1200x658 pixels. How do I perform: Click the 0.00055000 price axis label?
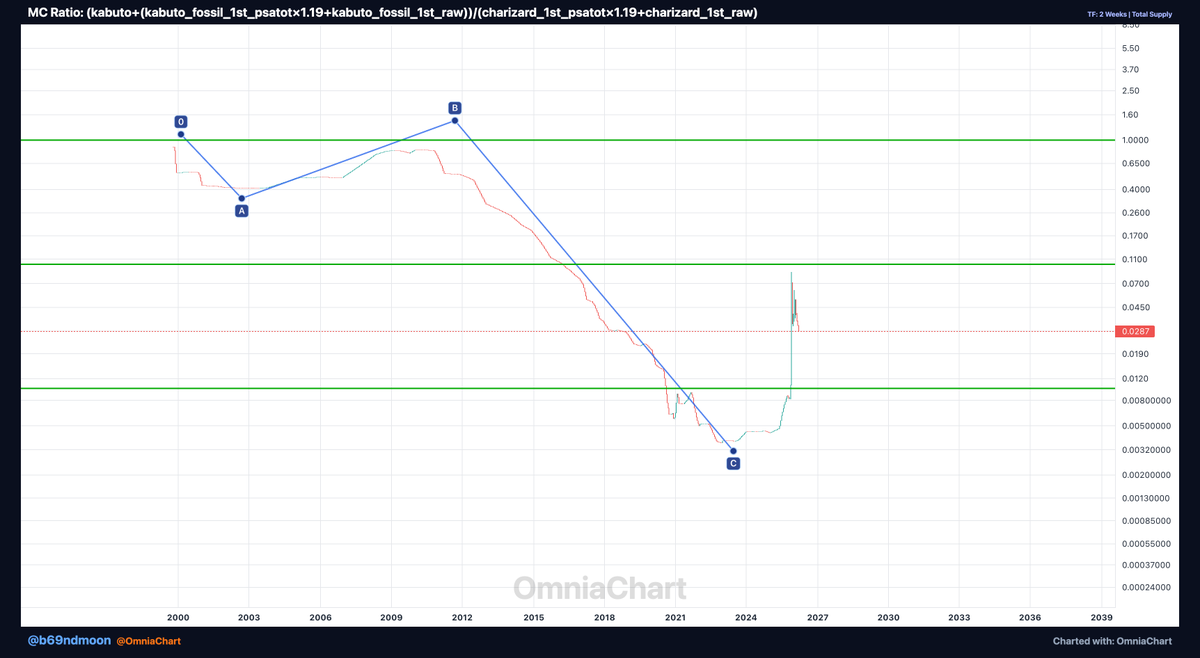click(1148, 543)
